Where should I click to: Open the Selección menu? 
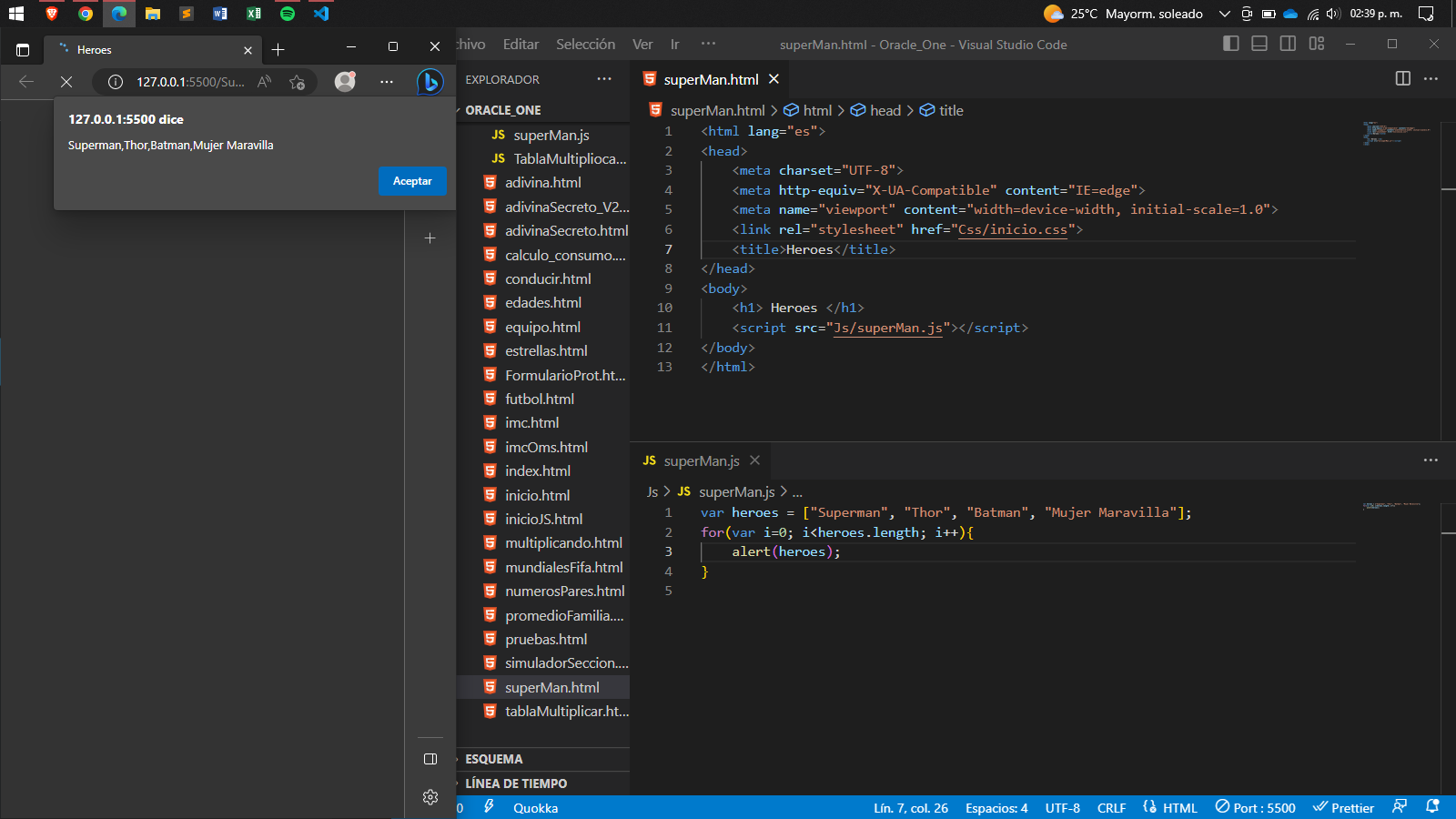585,44
